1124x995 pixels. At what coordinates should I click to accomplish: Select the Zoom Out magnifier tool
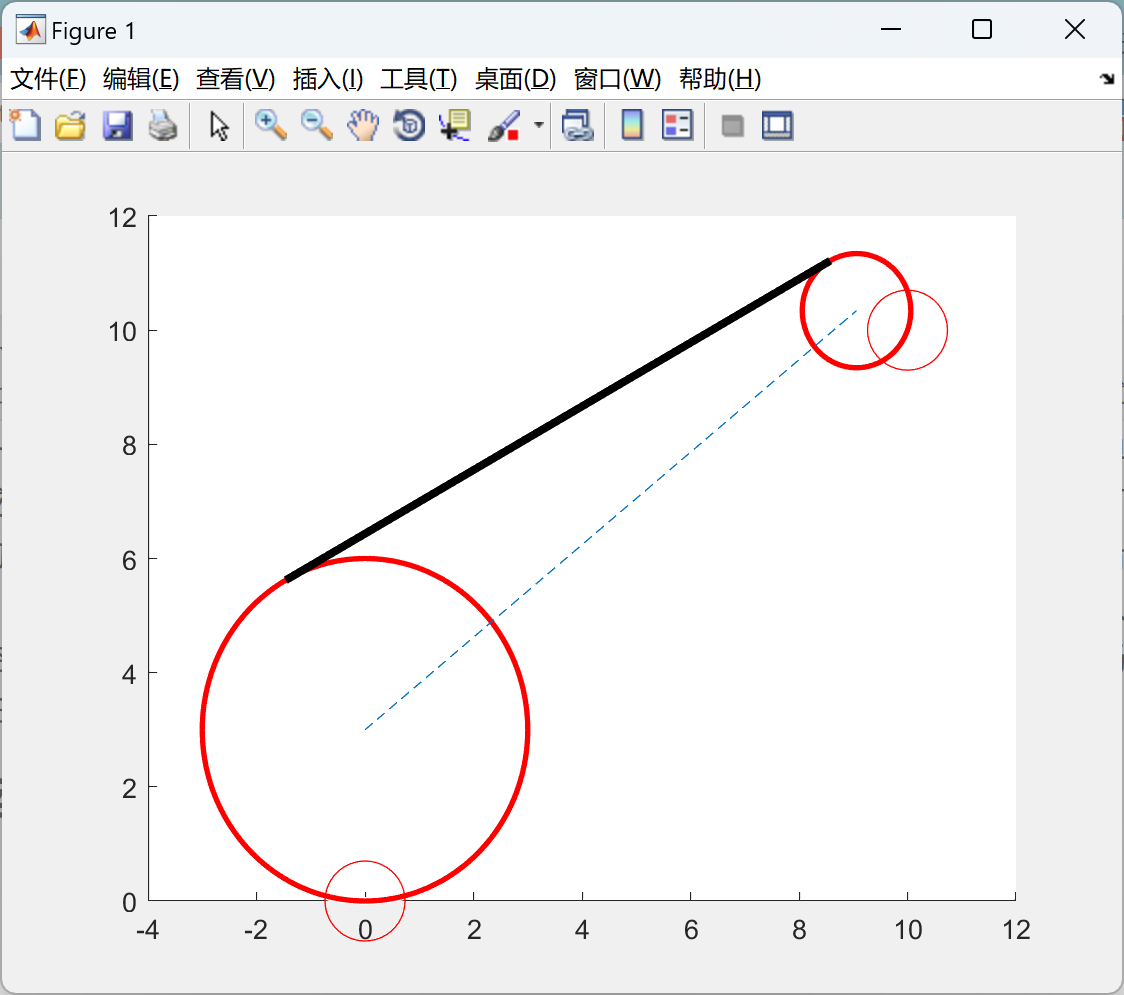316,125
